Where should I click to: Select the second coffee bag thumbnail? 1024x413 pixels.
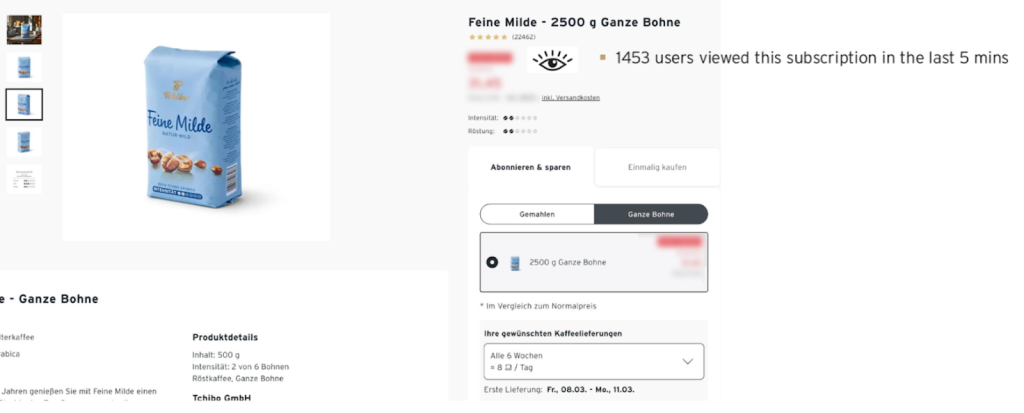pyautogui.click(x=24, y=67)
